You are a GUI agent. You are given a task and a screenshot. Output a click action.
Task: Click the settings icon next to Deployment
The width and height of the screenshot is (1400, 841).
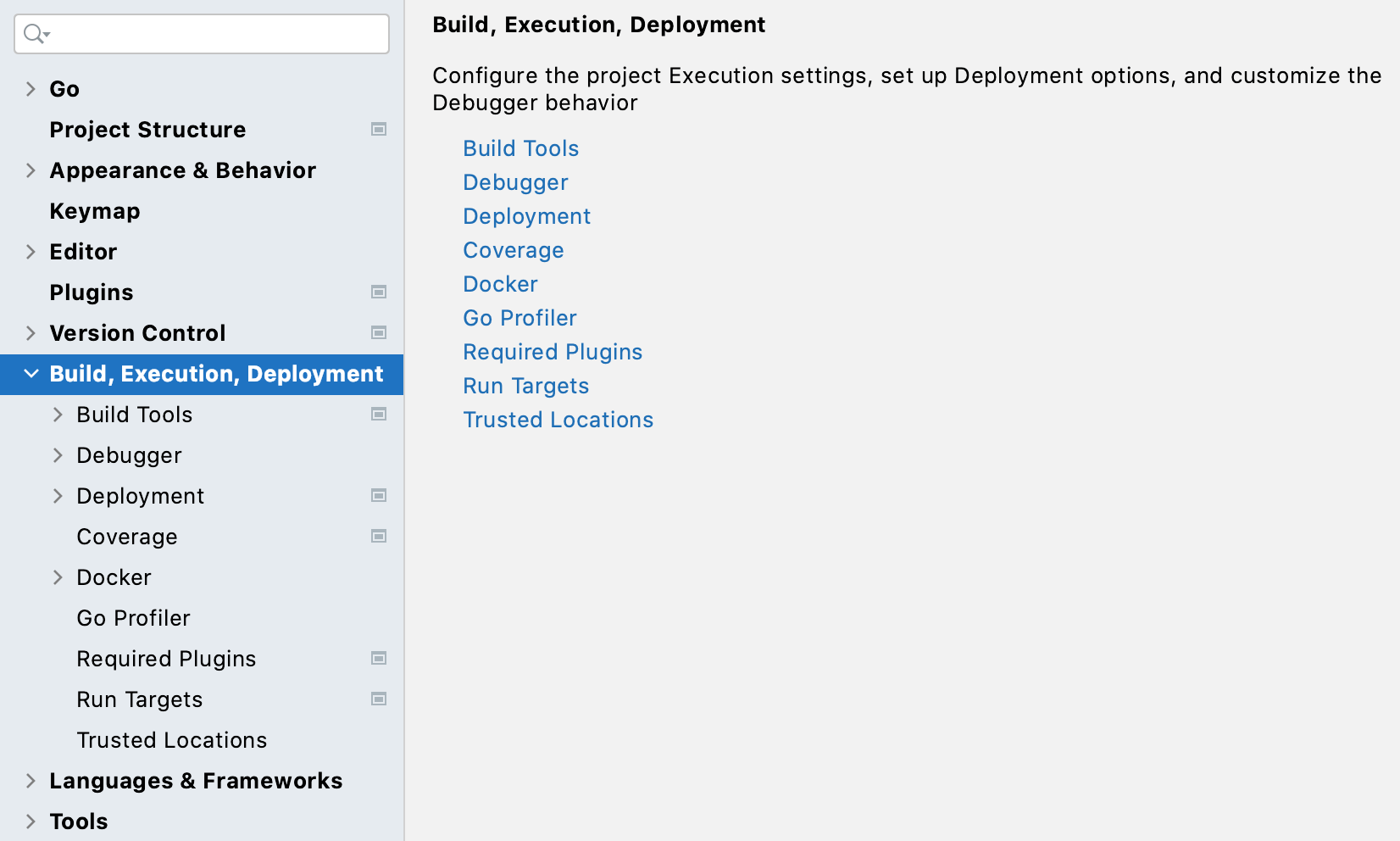click(379, 495)
